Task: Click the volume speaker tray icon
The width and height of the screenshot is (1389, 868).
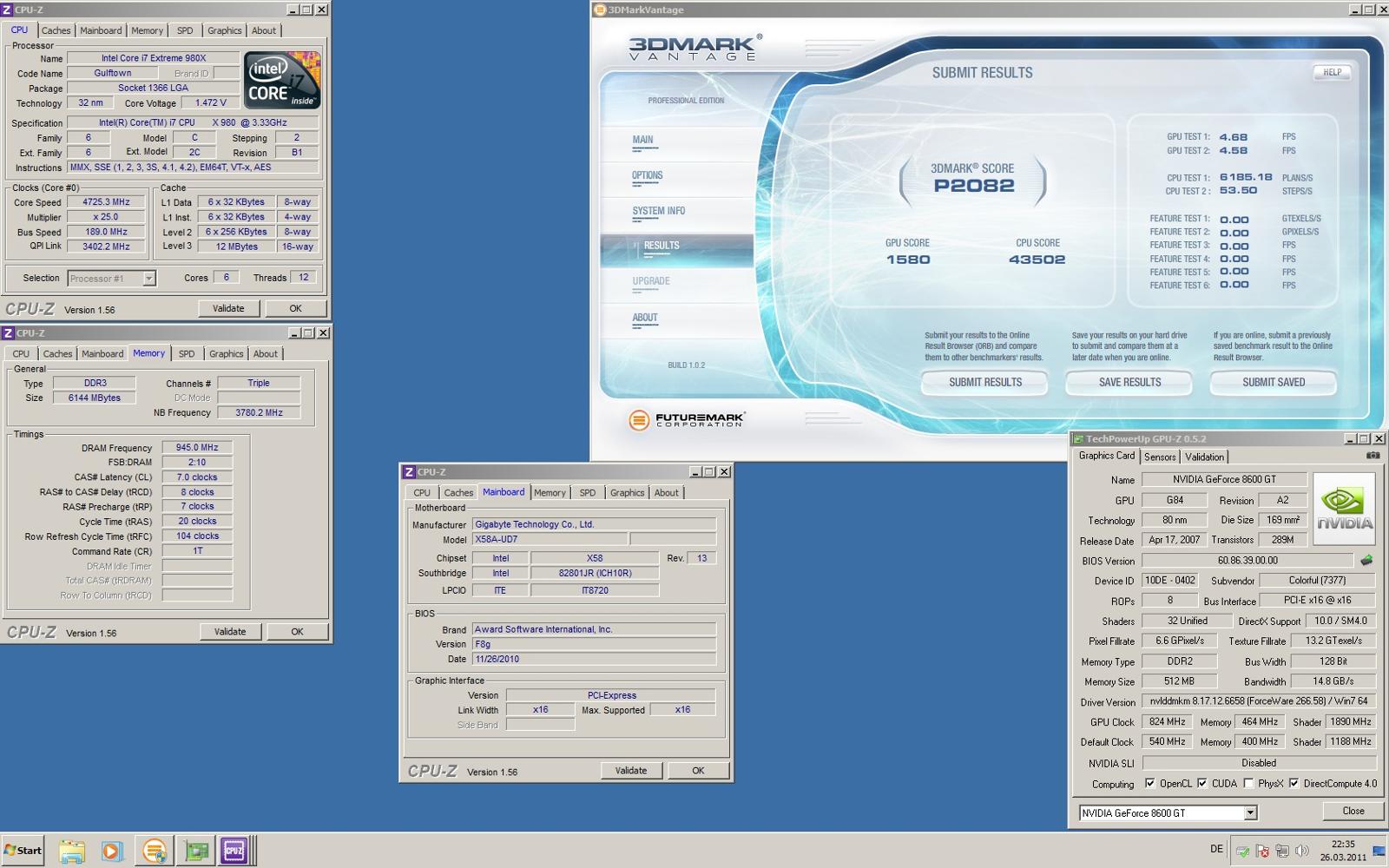Action: (x=1302, y=851)
